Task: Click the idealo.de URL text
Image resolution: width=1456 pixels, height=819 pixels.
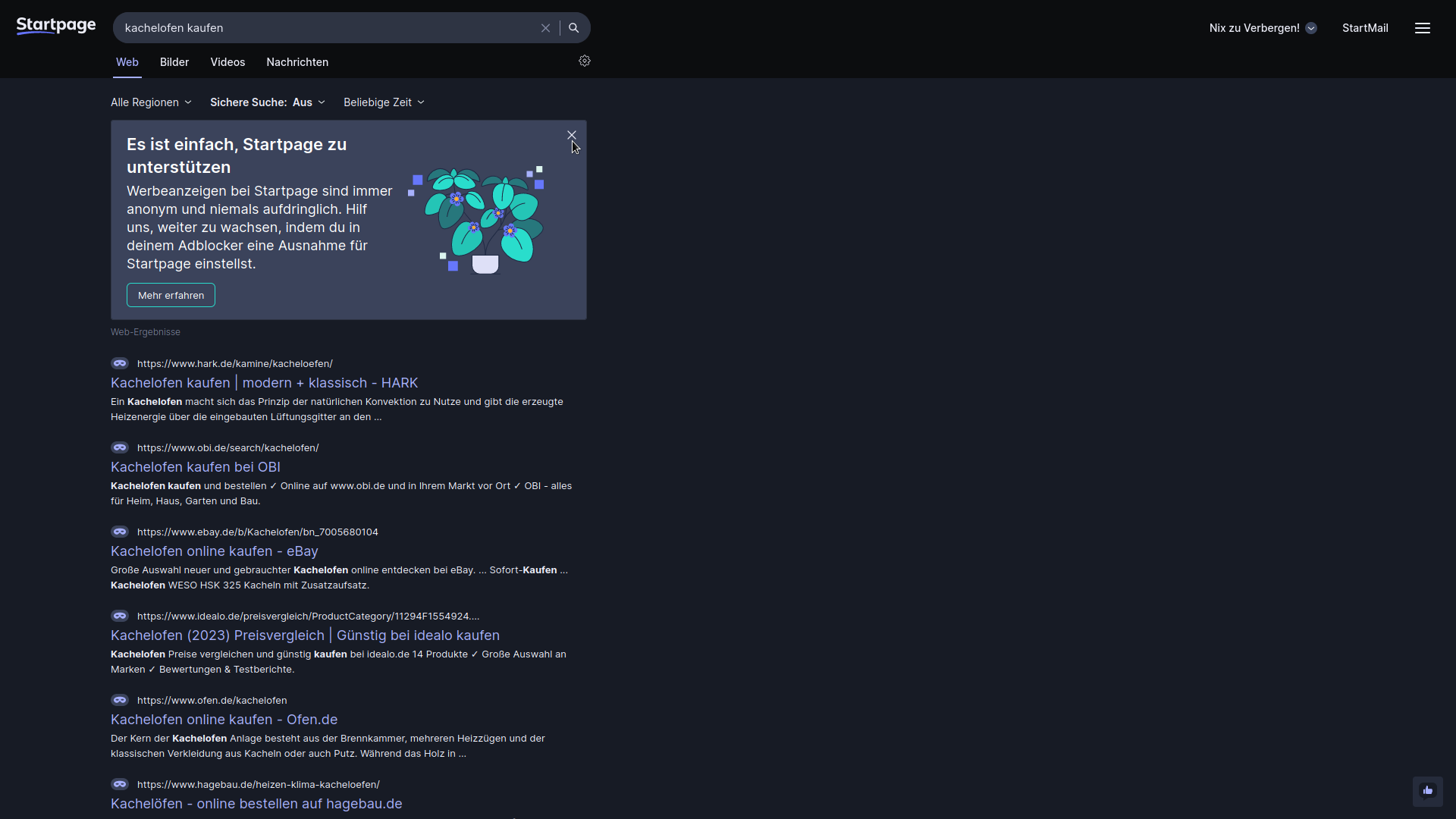Action: click(x=309, y=617)
